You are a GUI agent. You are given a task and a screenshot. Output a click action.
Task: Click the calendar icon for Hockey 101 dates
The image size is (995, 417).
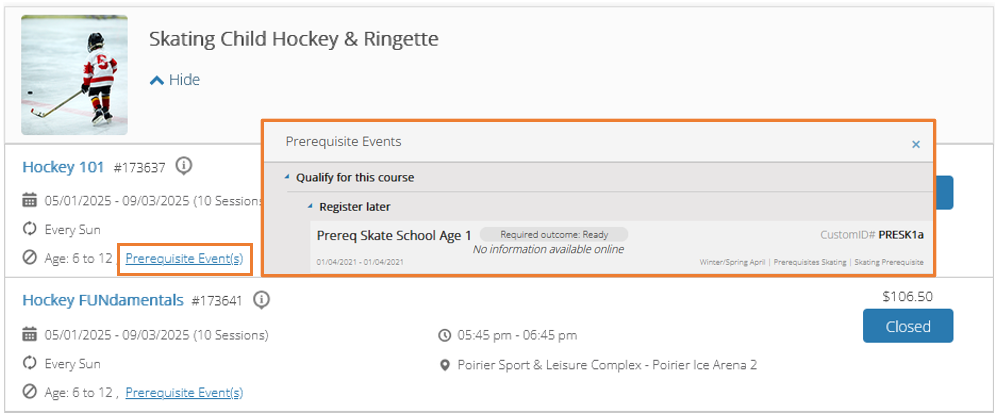coord(29,201)
